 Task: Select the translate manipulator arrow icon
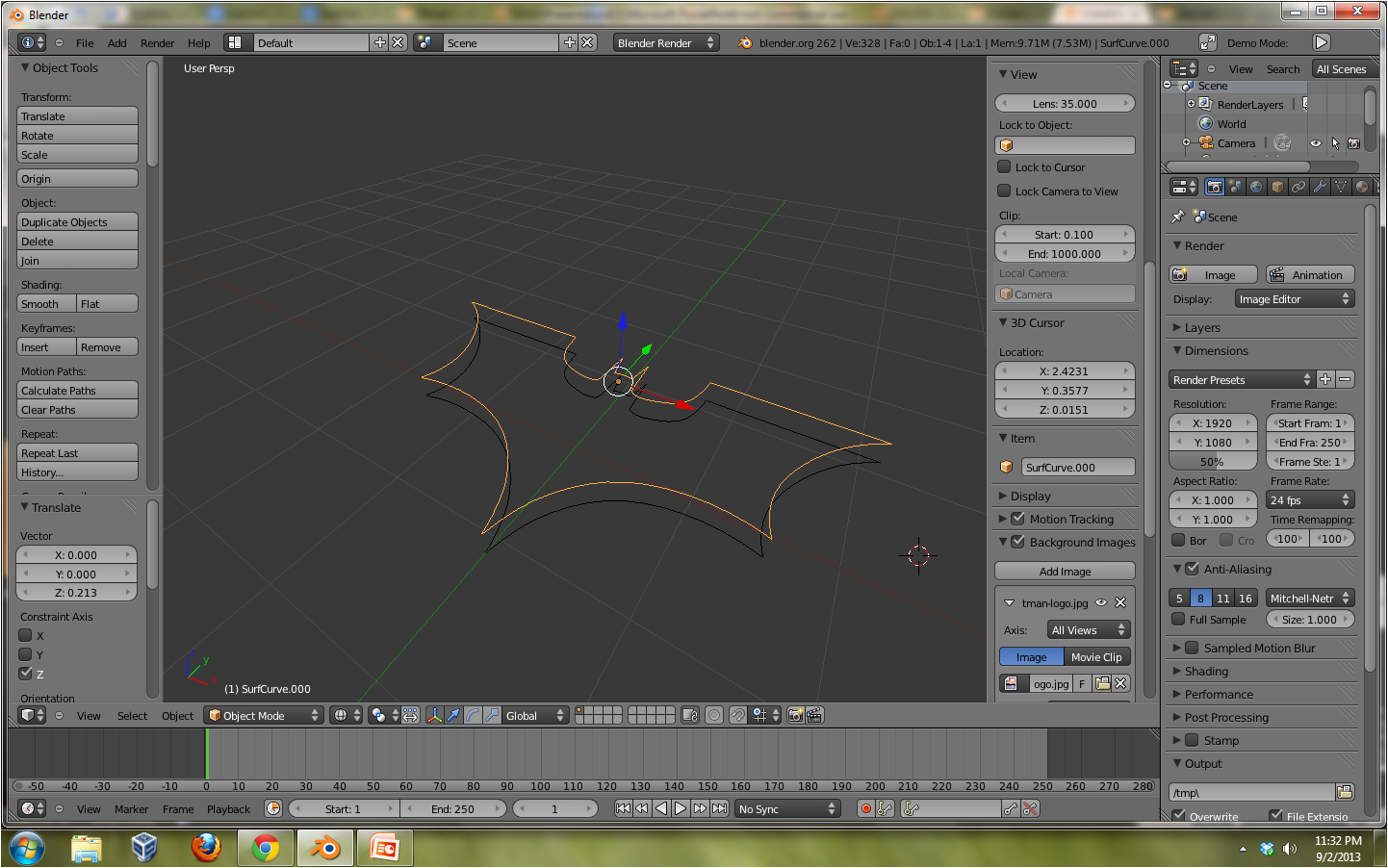click(x=453, y=715)
